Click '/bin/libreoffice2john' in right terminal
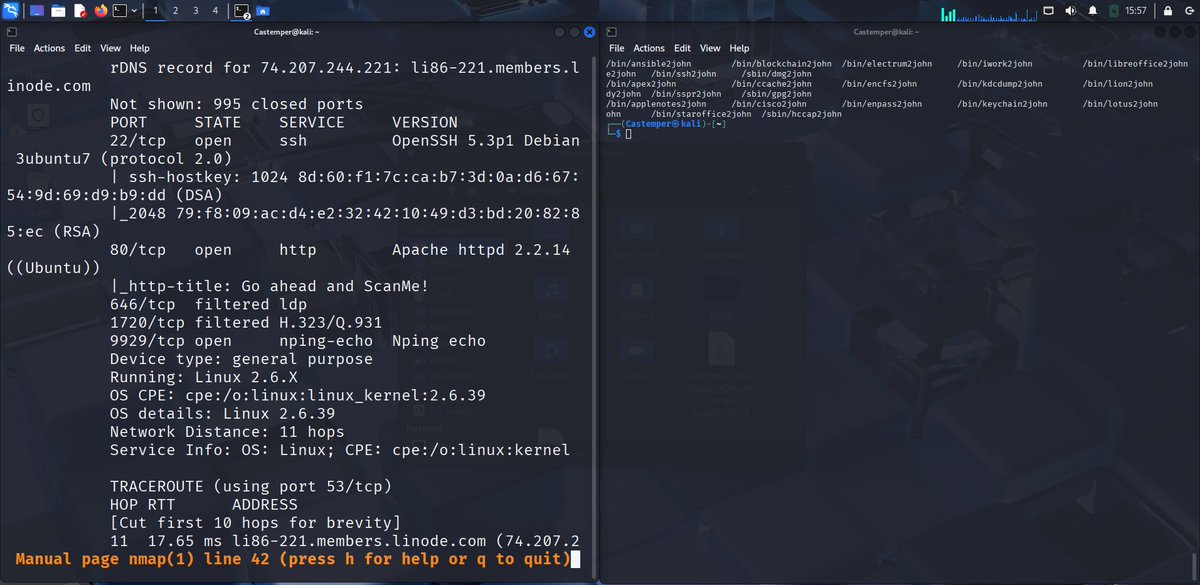The image size is (1200, 585). (1134, 64)
